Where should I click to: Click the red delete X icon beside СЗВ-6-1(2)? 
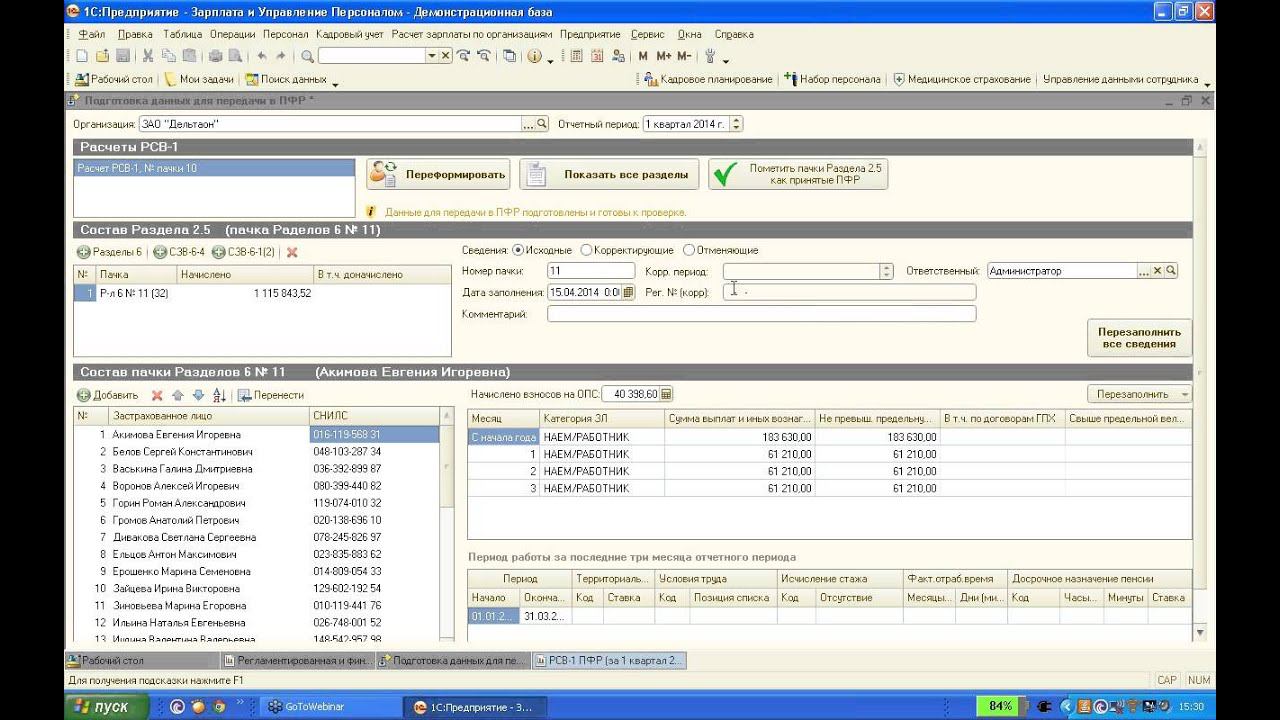pos(292,252)
